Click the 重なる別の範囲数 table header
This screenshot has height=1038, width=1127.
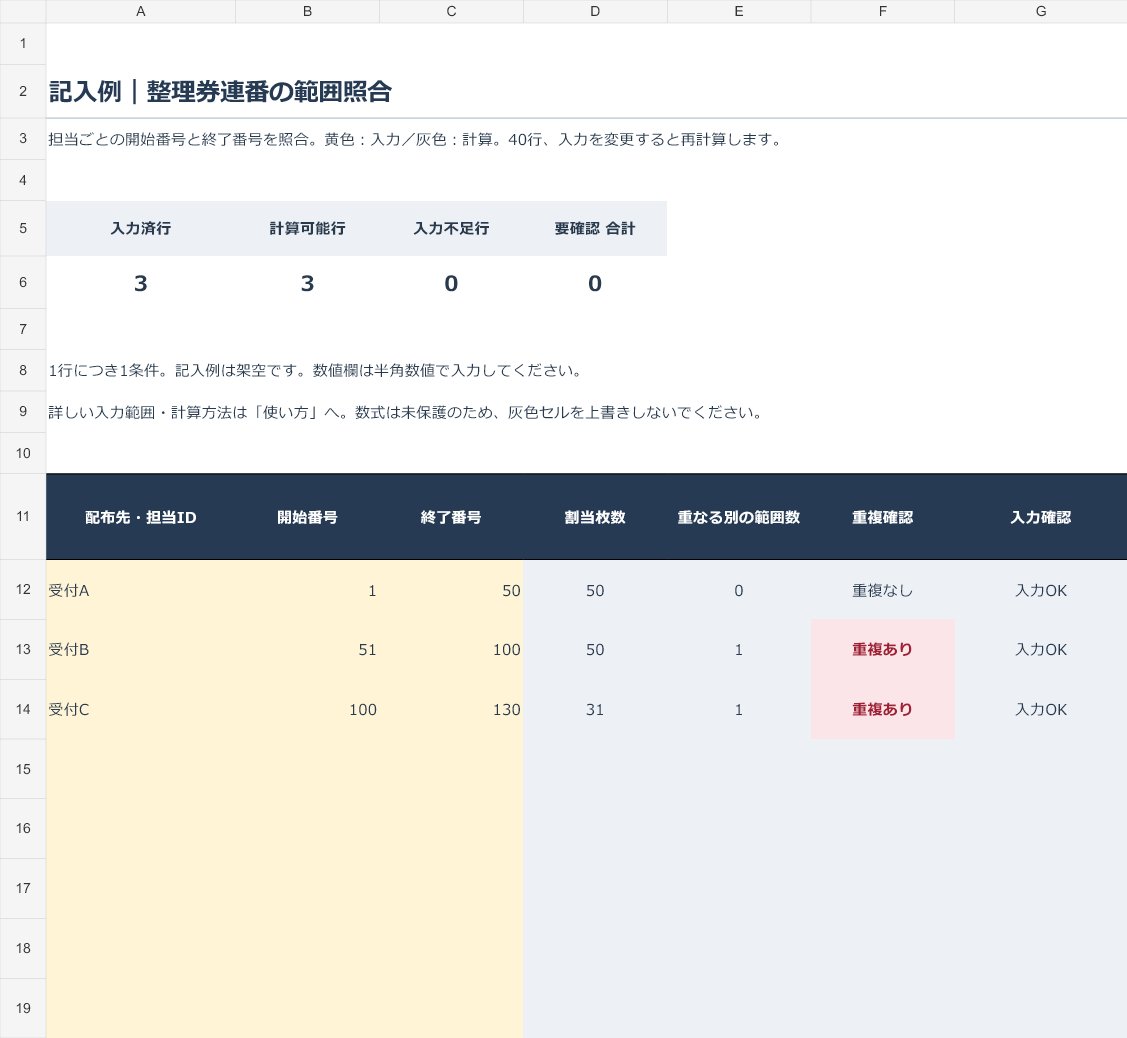tap(739, 518)
